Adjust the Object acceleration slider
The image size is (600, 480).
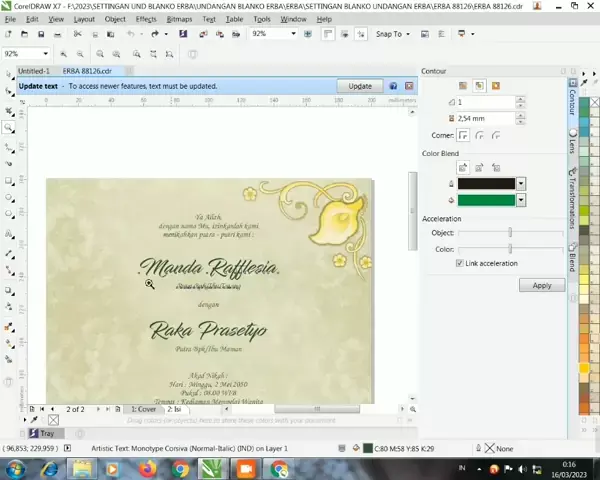coord(510,232)
